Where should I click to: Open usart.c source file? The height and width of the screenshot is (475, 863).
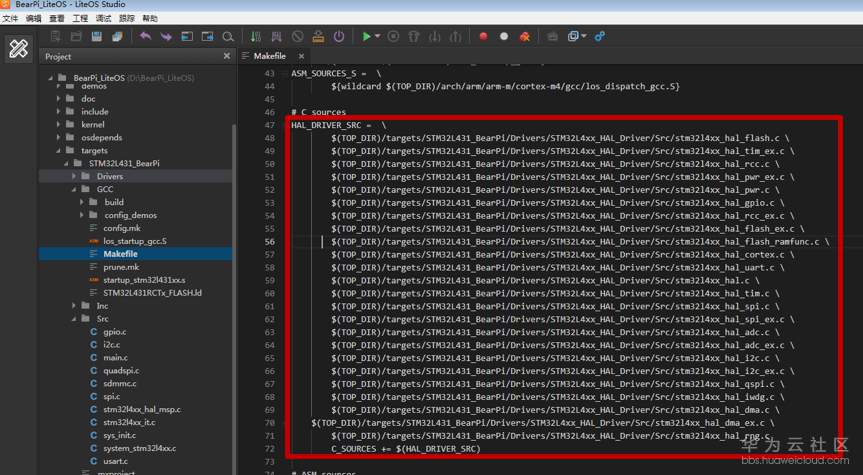116,461
